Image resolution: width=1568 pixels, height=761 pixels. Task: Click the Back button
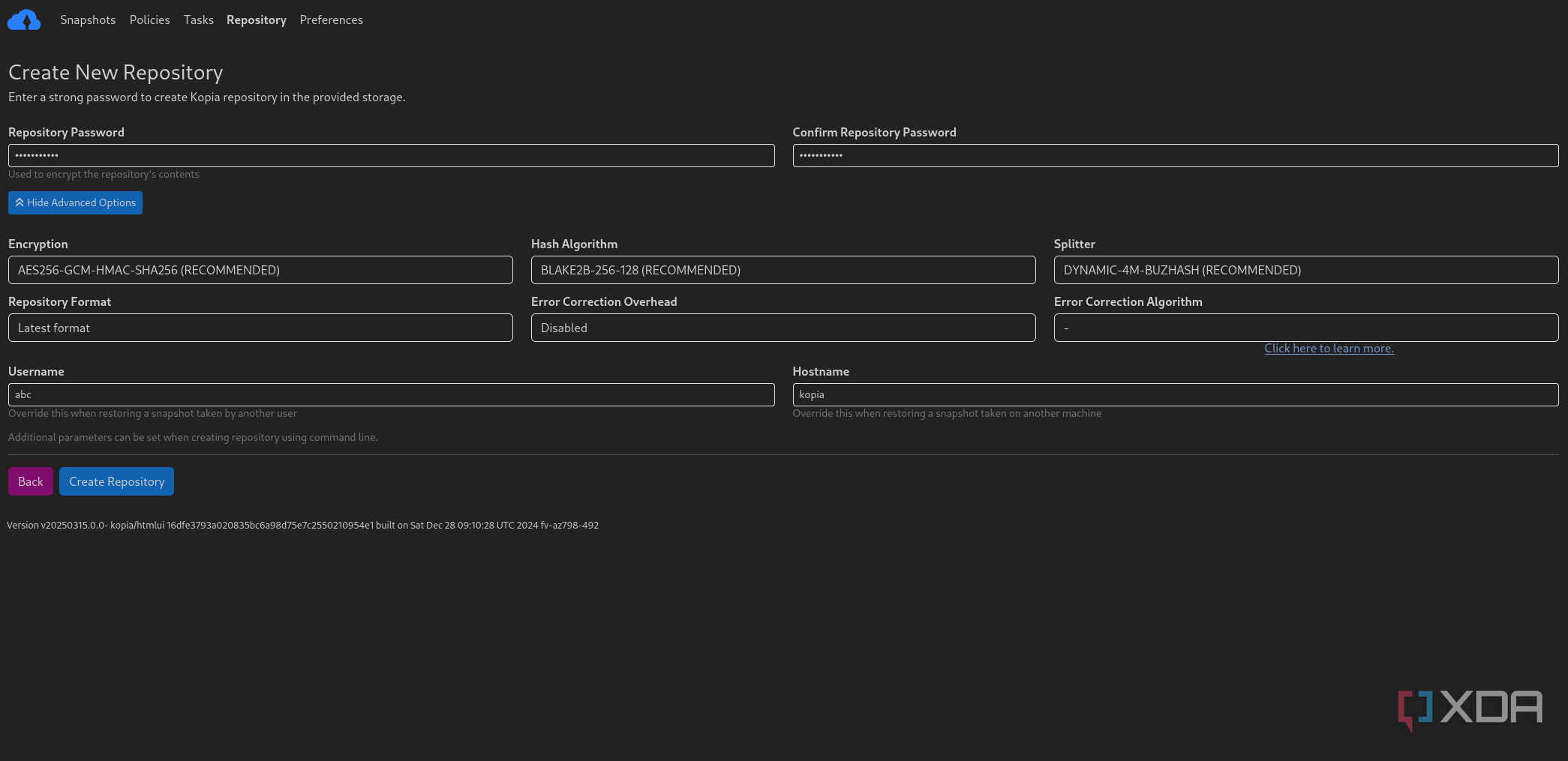pyautogui.click(x=31, y=481)
